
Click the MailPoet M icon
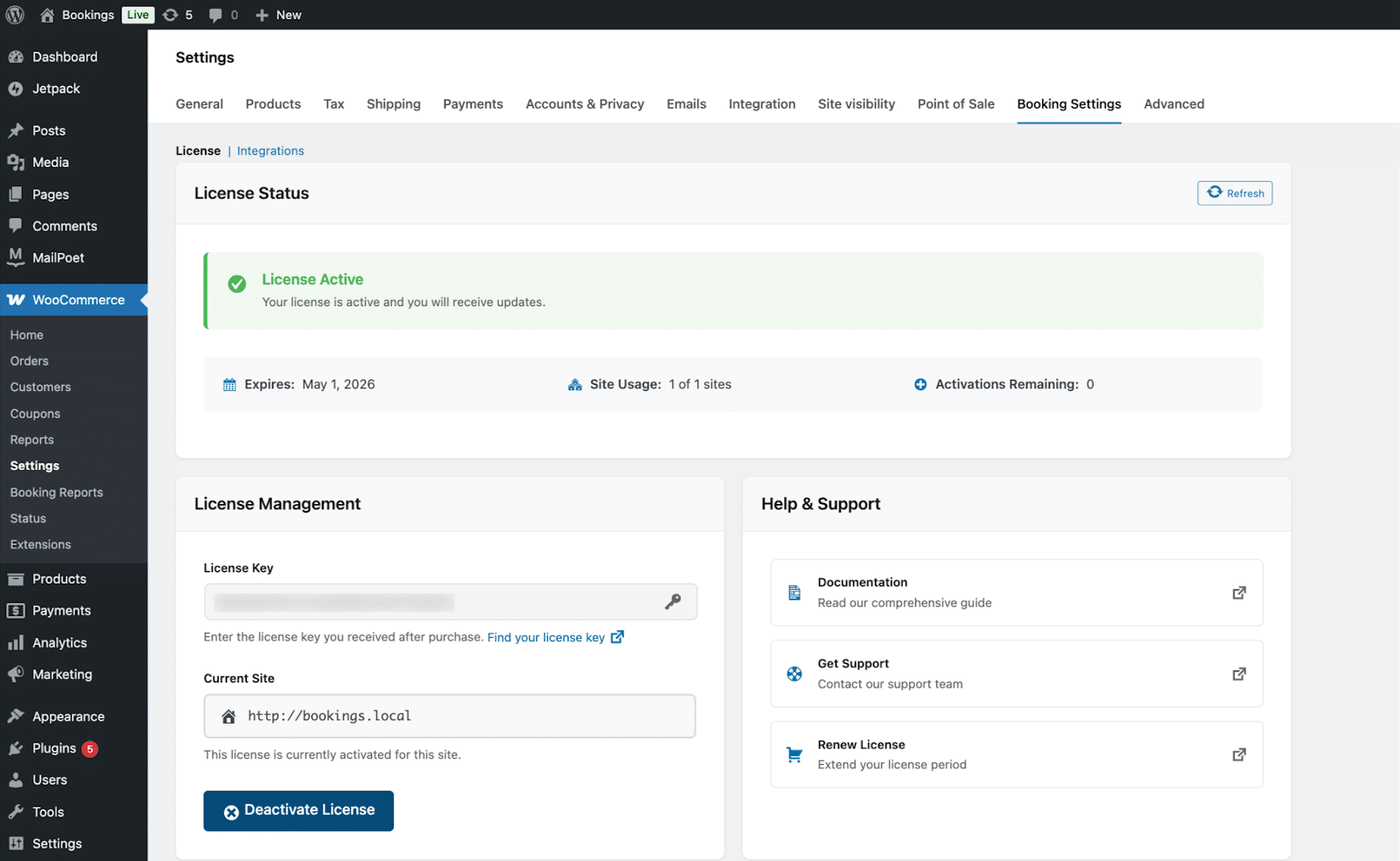(16, 257)
